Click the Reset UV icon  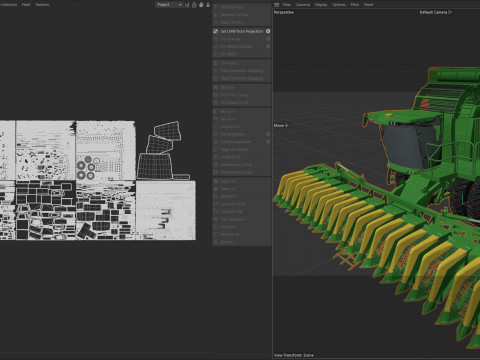coord(216,197)
